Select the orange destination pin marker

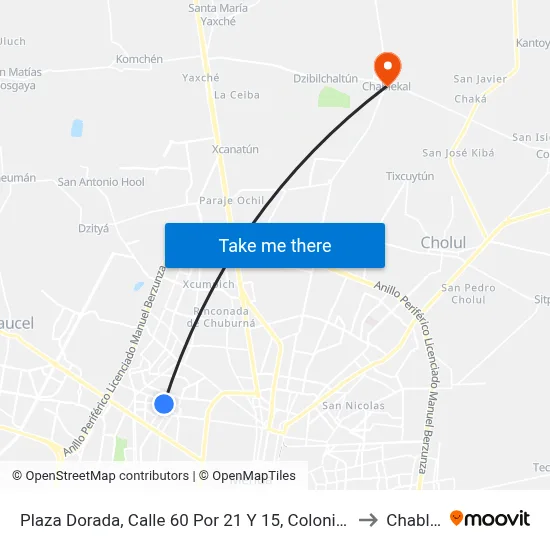click(387, 68)
